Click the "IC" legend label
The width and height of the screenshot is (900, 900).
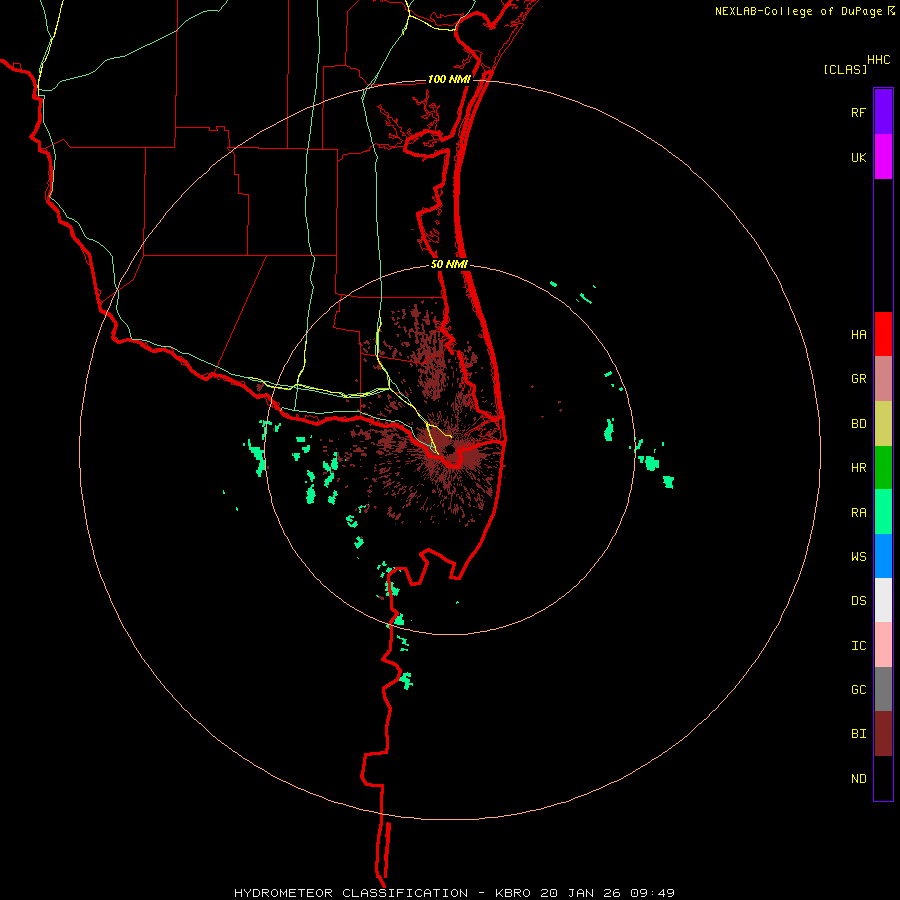click(x=858, y=646)
